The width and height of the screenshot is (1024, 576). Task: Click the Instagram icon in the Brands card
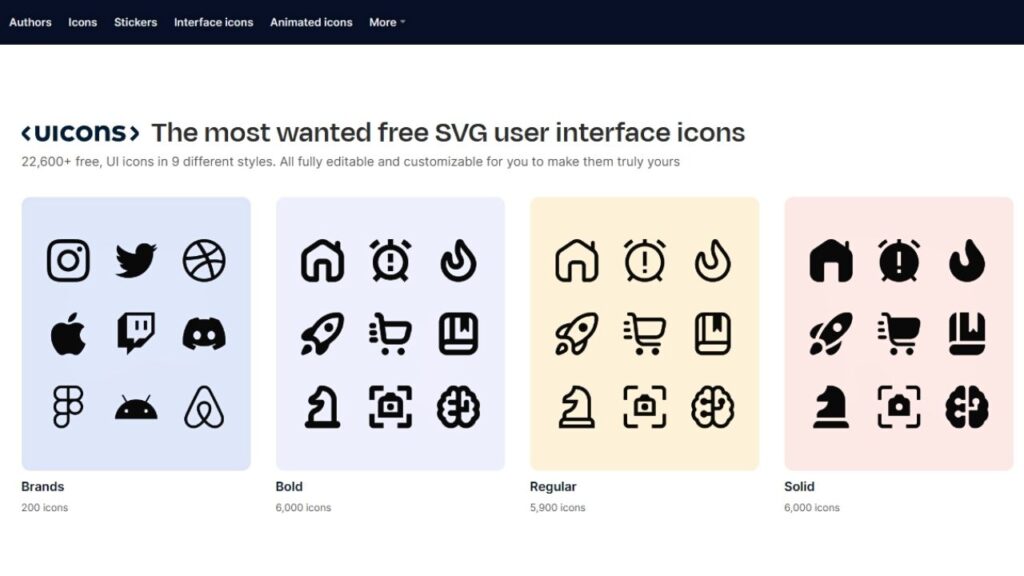(67, 262)
